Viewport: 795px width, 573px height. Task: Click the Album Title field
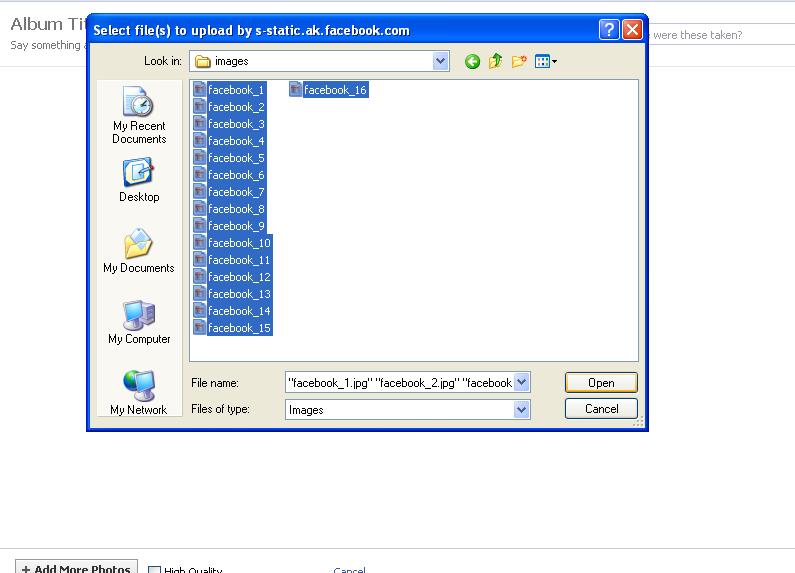[49, 24]
